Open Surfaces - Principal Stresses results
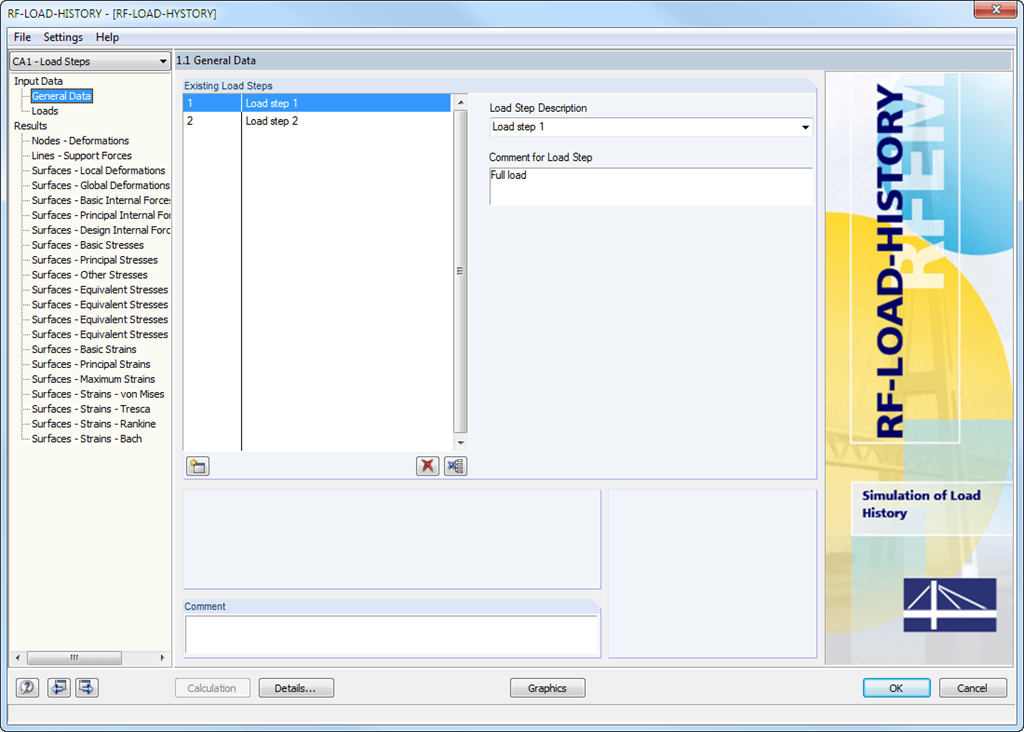Screen dimensions: 1024x732 pos(97,259)
